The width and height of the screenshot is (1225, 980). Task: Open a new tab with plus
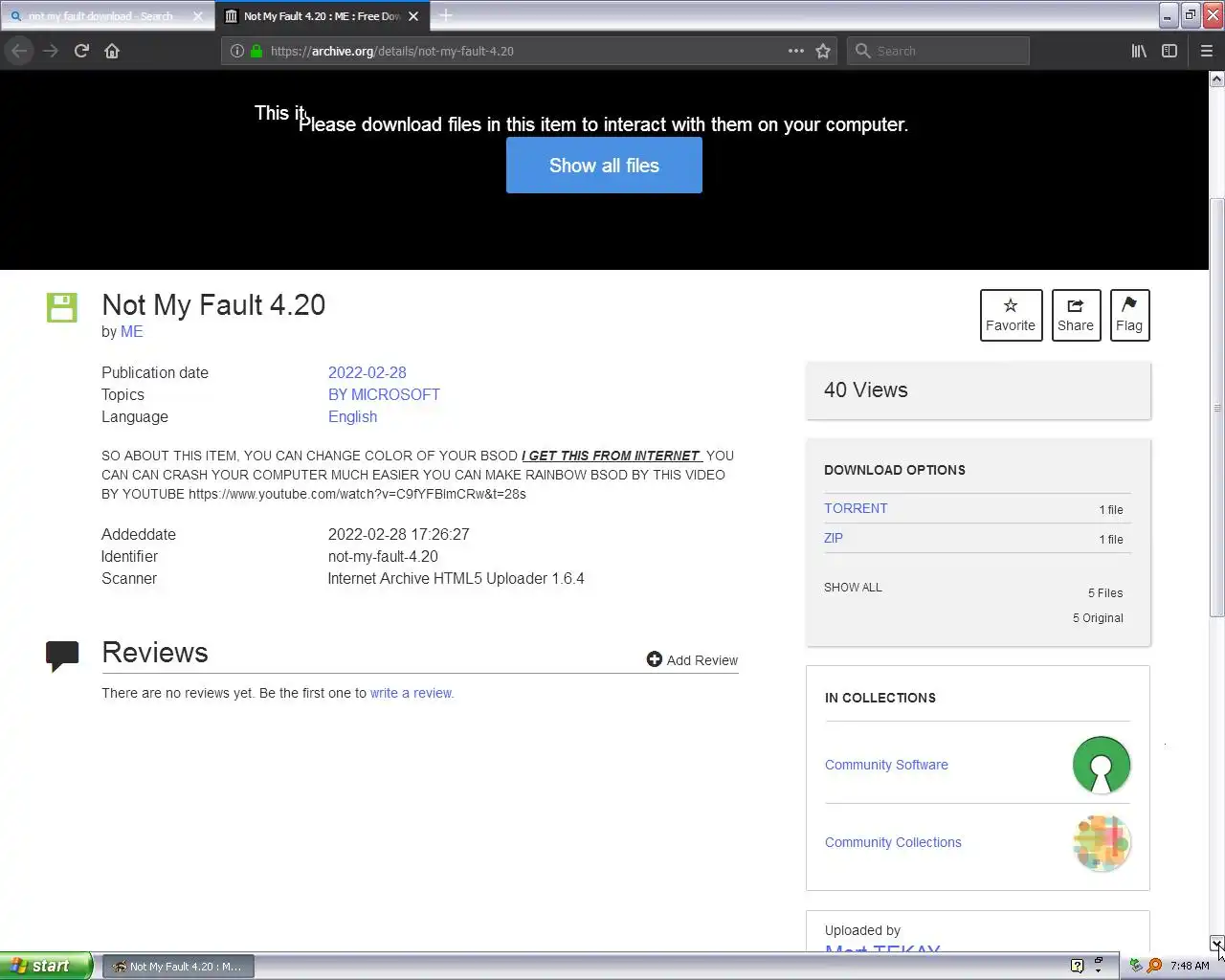click(x=446, y=15)
